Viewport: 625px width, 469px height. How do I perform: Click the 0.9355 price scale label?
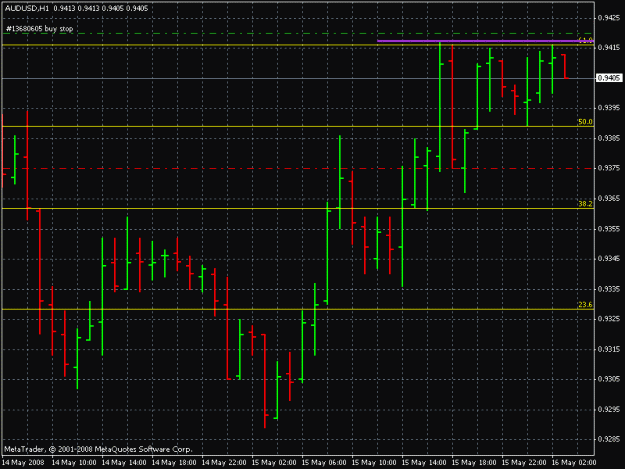click(609, 229)
